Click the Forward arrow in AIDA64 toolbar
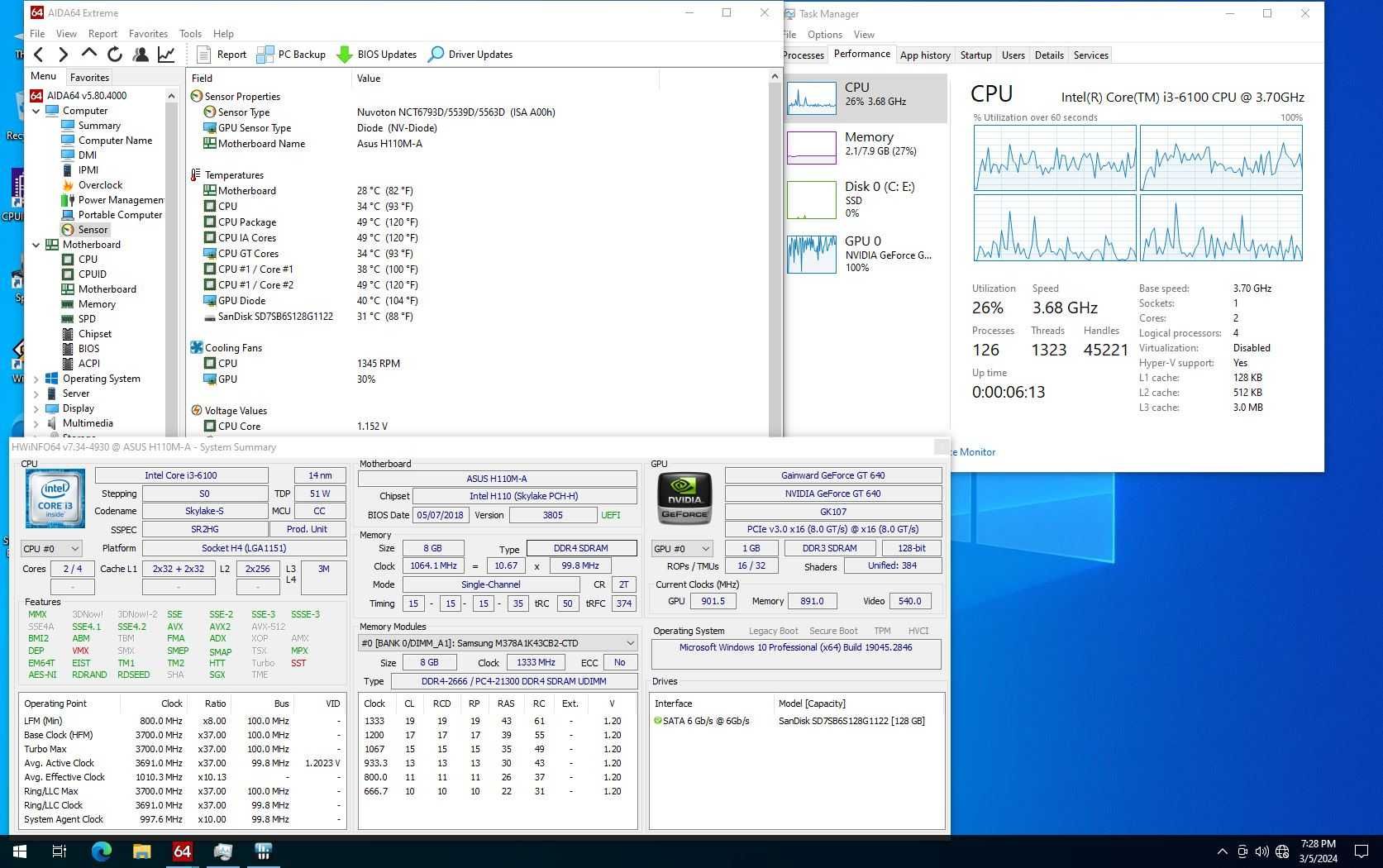Image resolution: width=1383 pixels, height=868 pixels. (64, 55)
